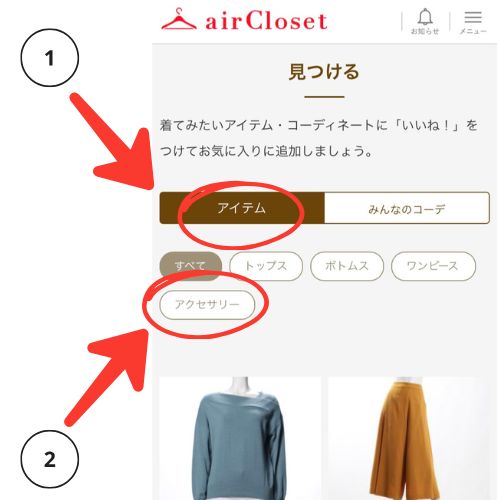Click the 見つける page heading
500x500 pixels.
click(324, 72)
